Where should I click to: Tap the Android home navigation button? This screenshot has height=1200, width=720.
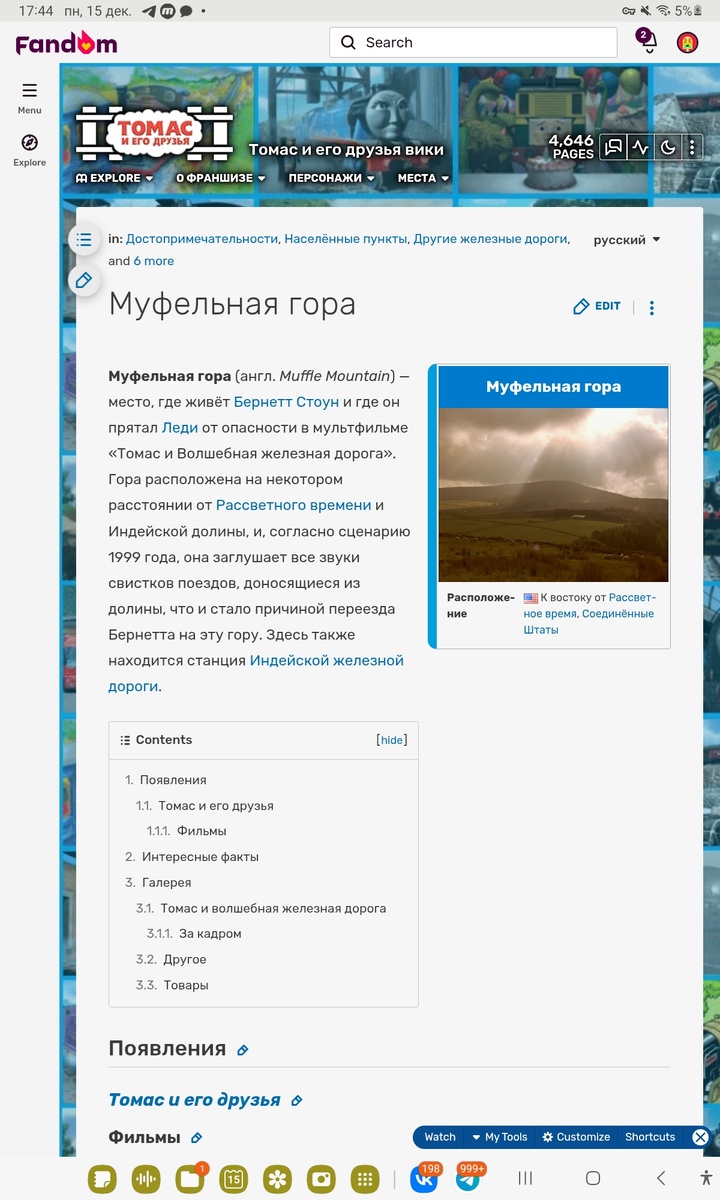pos(592,1178)
